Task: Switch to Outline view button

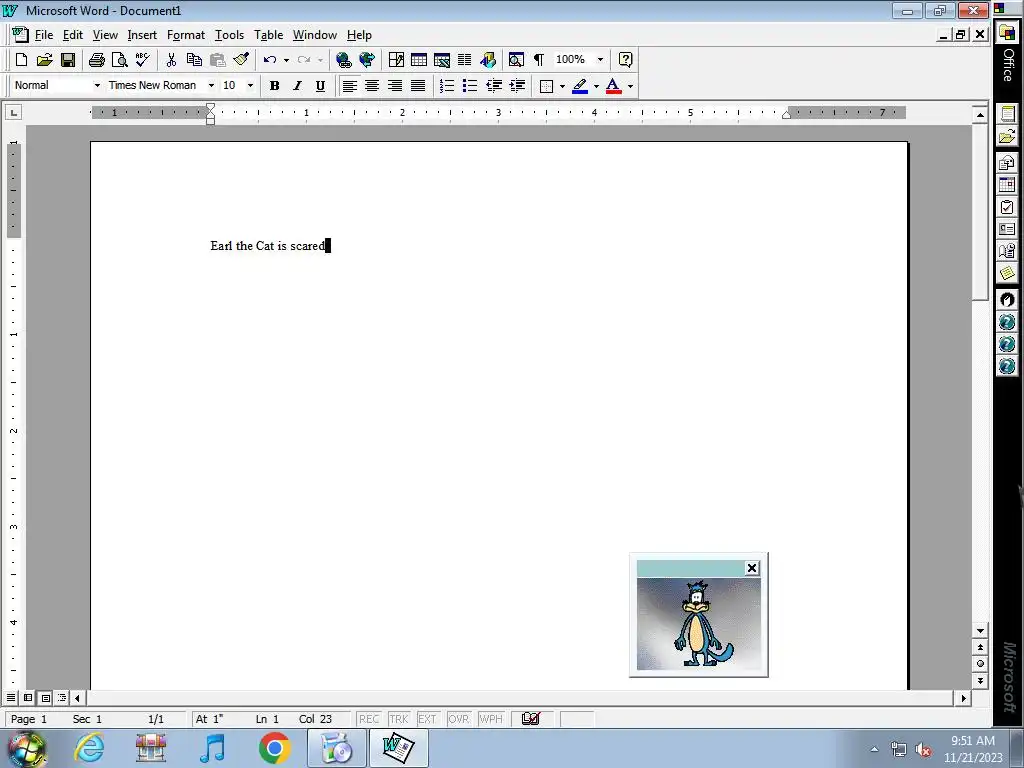Action: [61, 698]
